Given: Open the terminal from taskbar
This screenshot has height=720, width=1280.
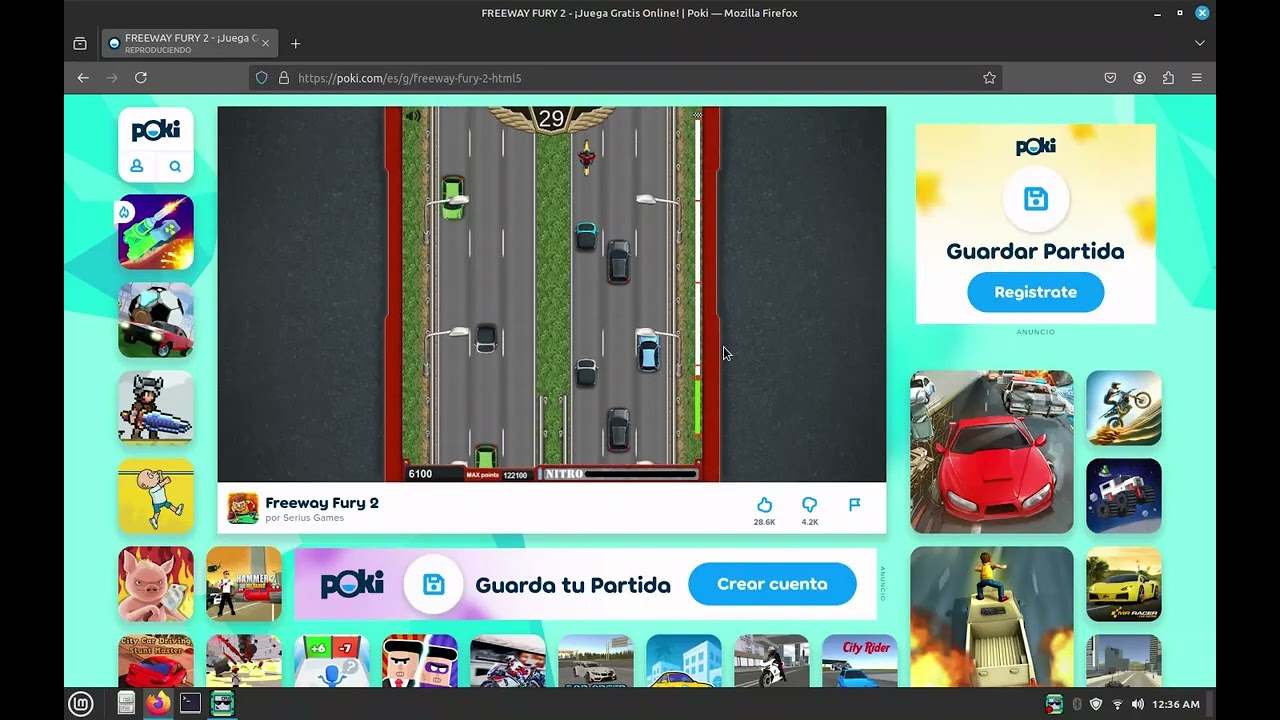Looking at the screenshot, I should pyautogui.click(x=190, y=704).
